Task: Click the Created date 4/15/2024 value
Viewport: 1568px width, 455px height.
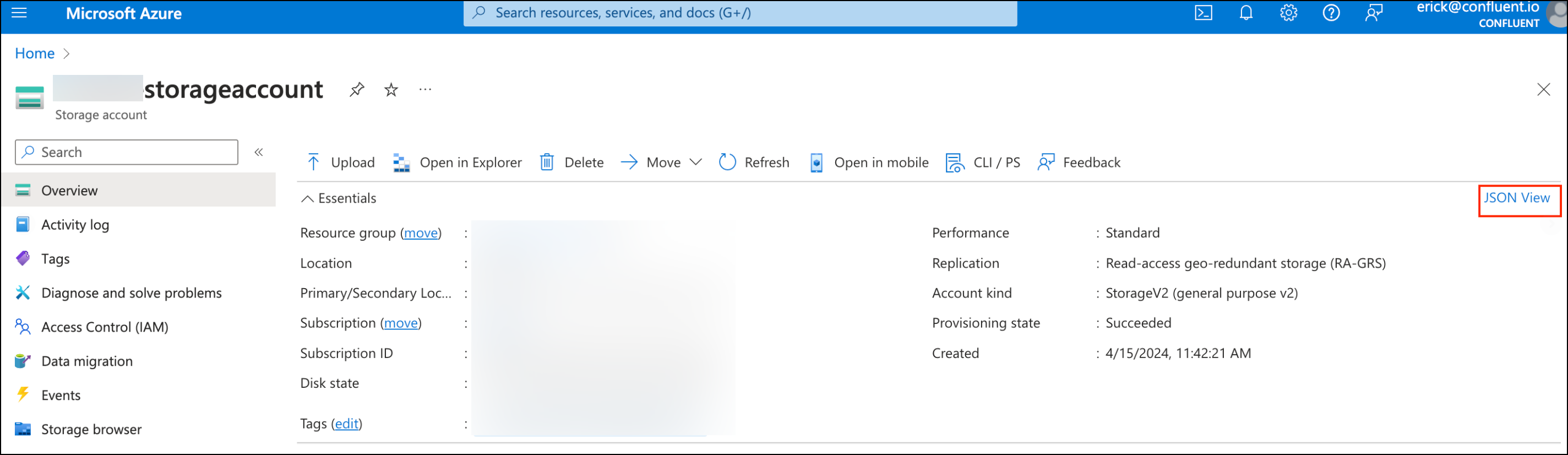Action: tap(1178, 354)
